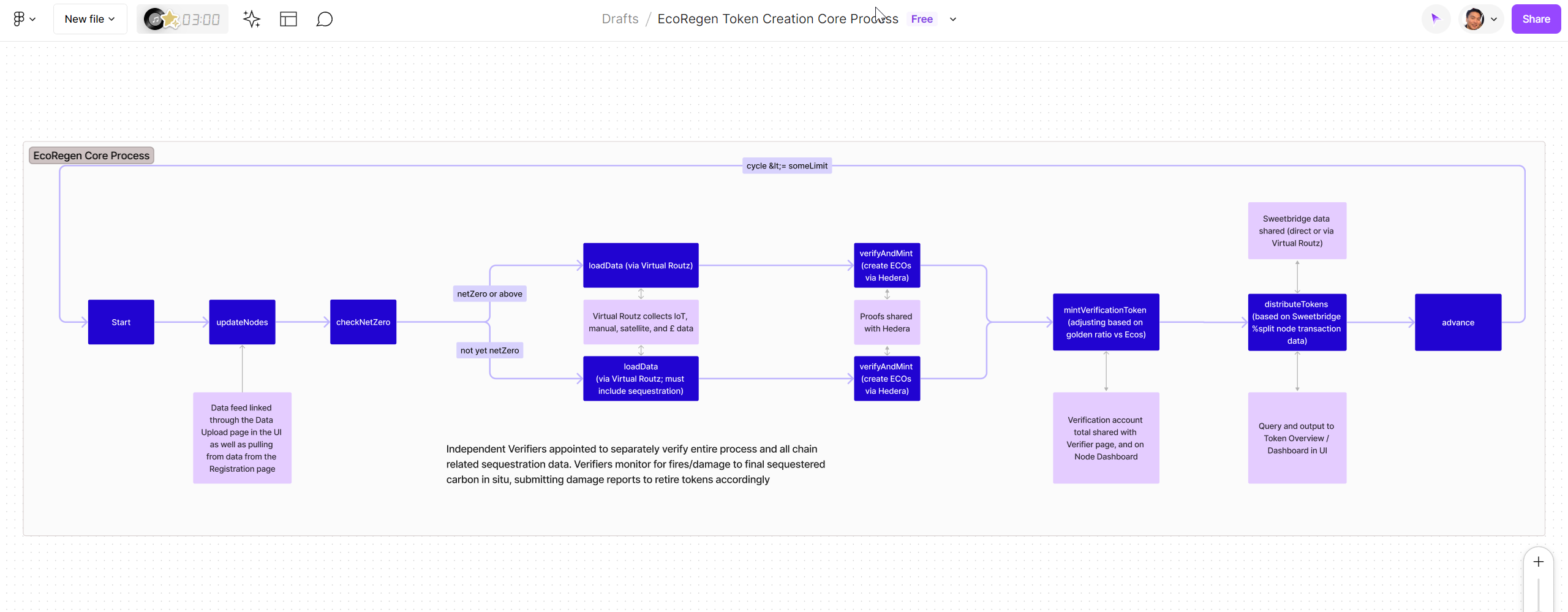Open the AI sparkle tool
Image resolution: width=1568 pixels, height=612 pixels.
tap(252, 19)
